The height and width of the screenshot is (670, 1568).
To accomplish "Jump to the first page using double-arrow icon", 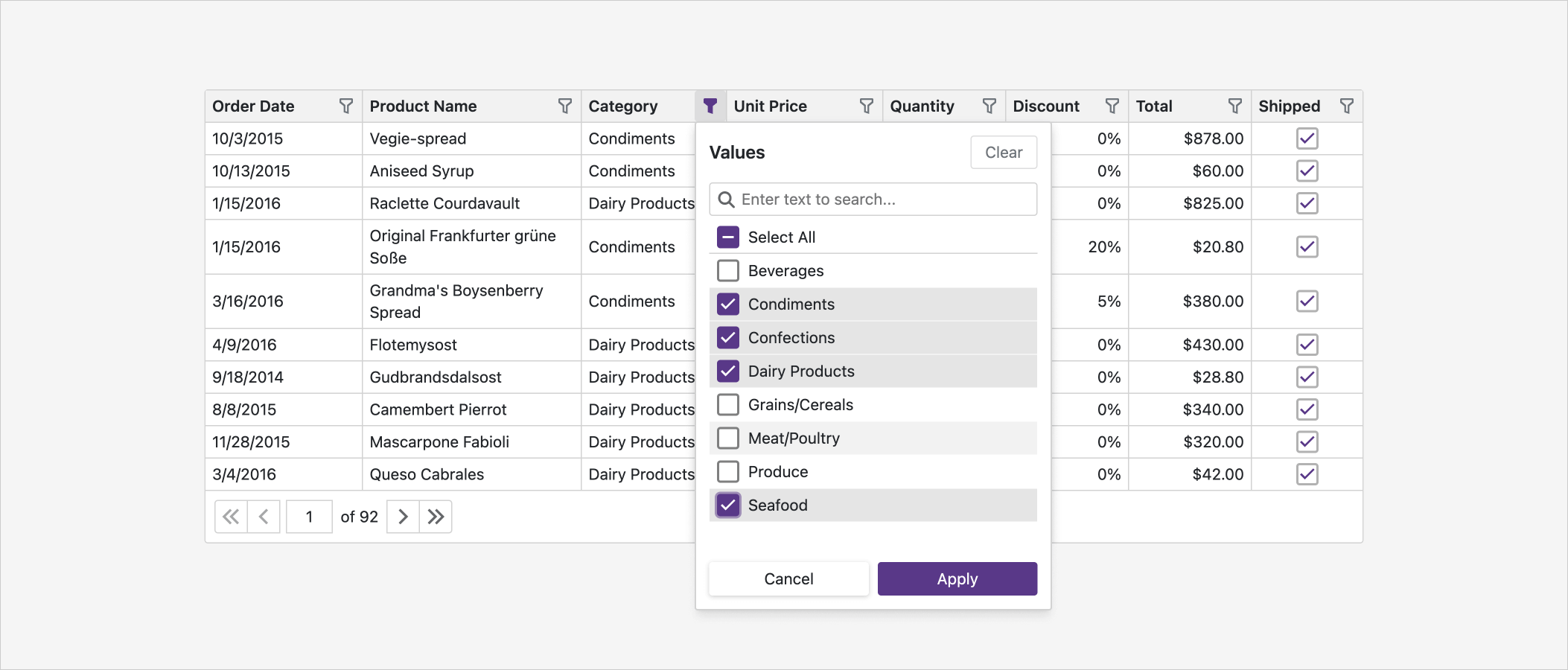I will tap(231, 516).
